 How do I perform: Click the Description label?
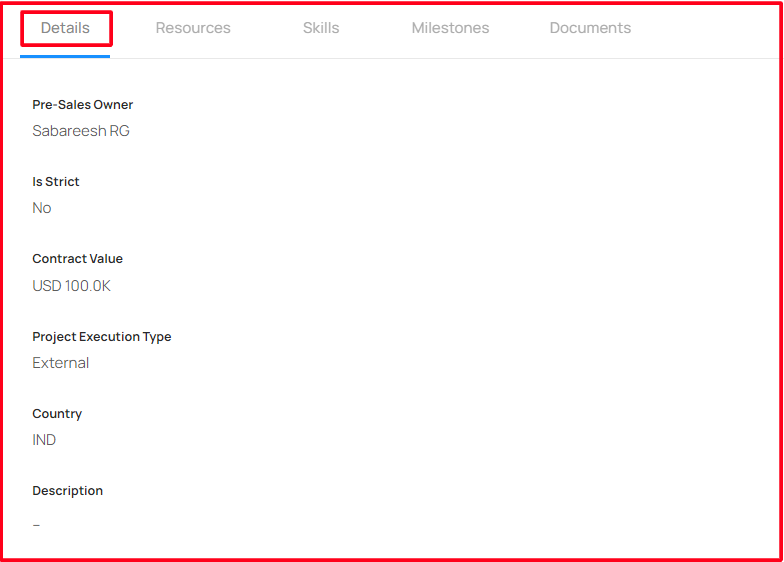point(68,490)
